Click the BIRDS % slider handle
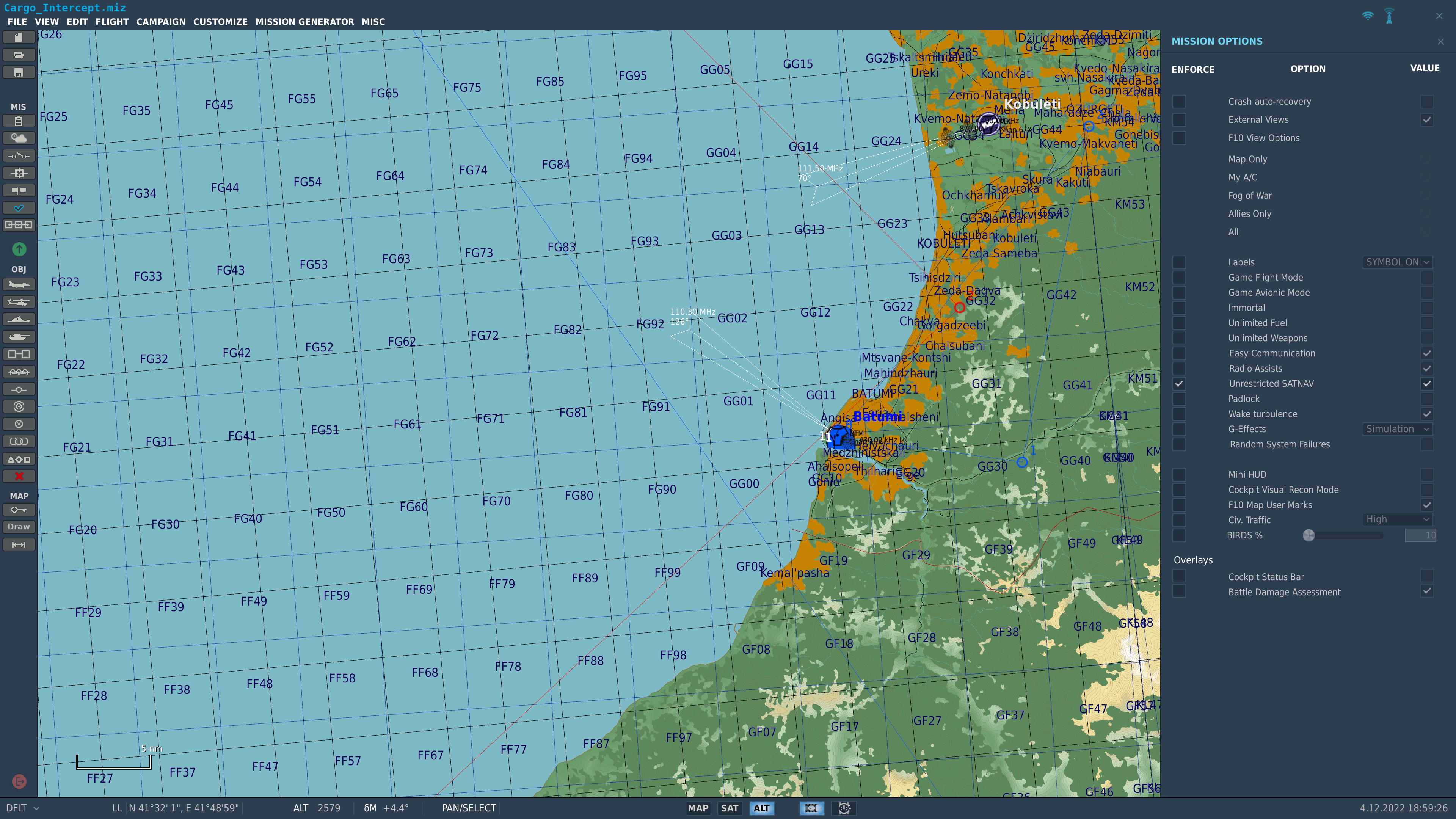 pos(1309,535)
